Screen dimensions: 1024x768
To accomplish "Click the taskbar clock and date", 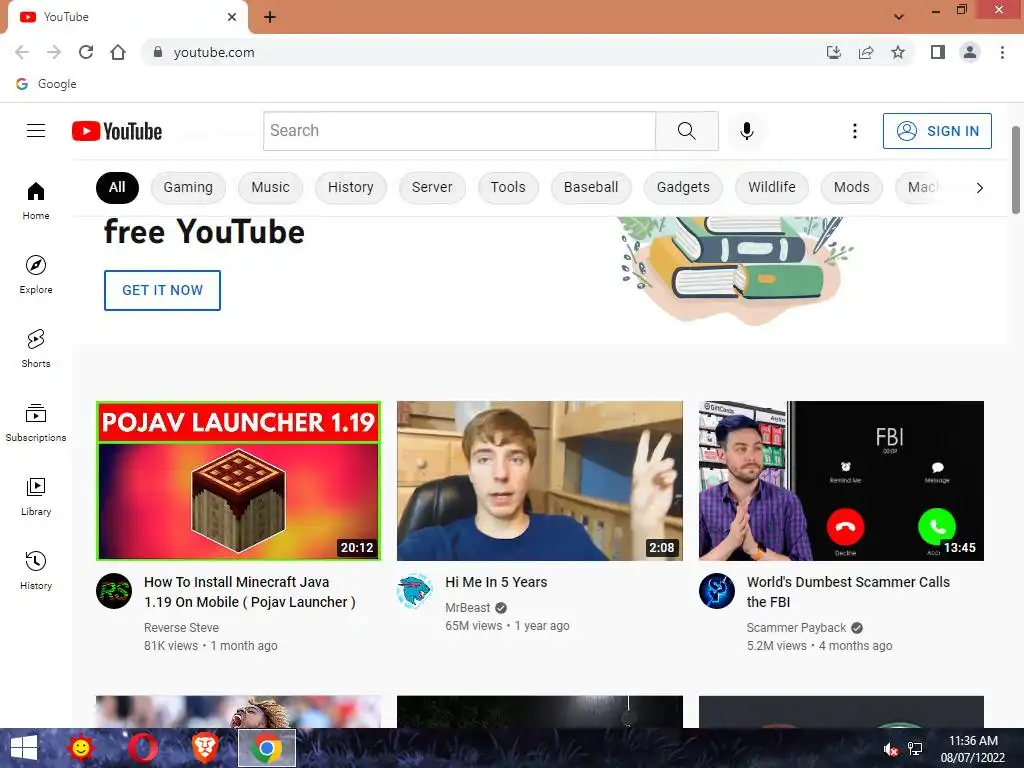I will (x=972, y=749).
